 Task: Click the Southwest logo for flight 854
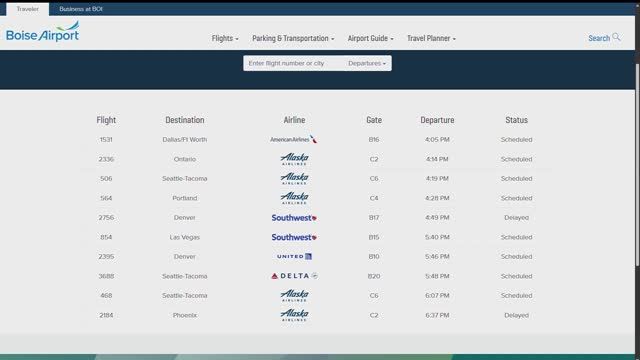pyautogui.click(x=294, y=237)
